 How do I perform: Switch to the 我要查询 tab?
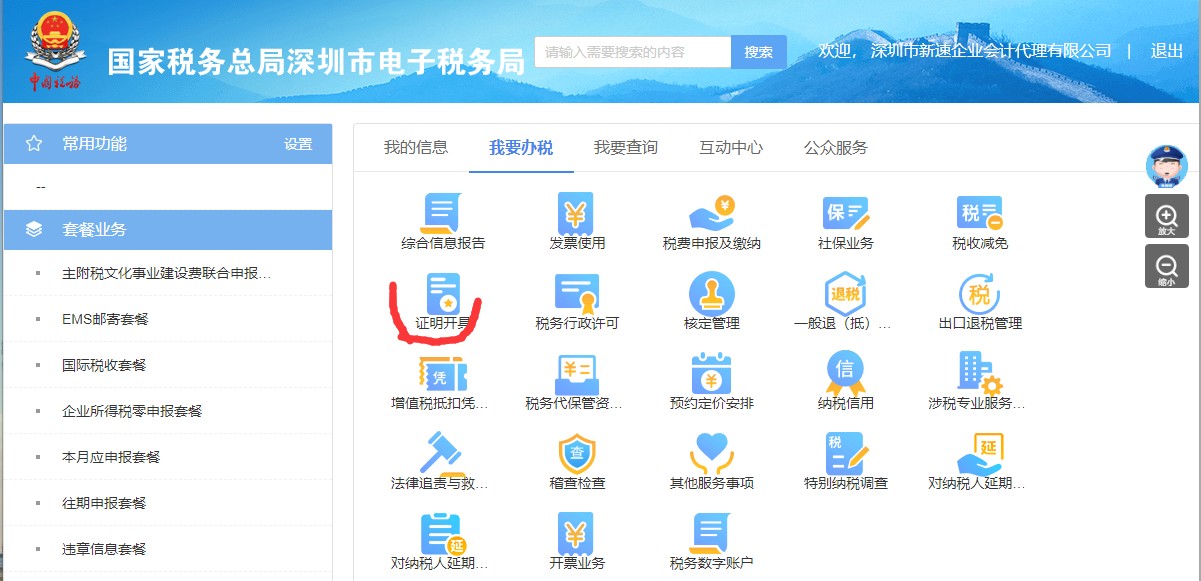click(x=626, y=148)
